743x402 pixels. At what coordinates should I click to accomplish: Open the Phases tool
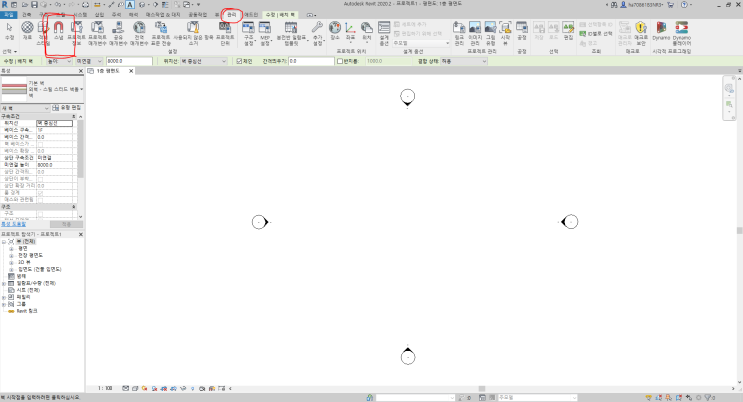pos(522,31)
